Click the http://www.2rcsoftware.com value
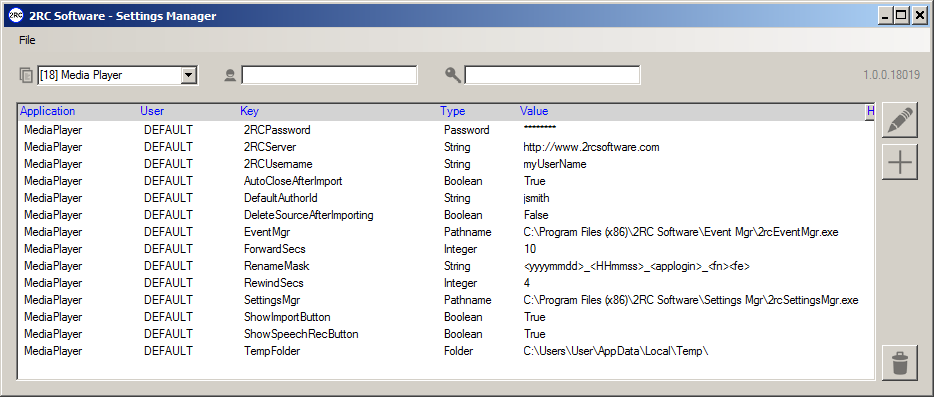Screen dimensions: 934x397 591,147
